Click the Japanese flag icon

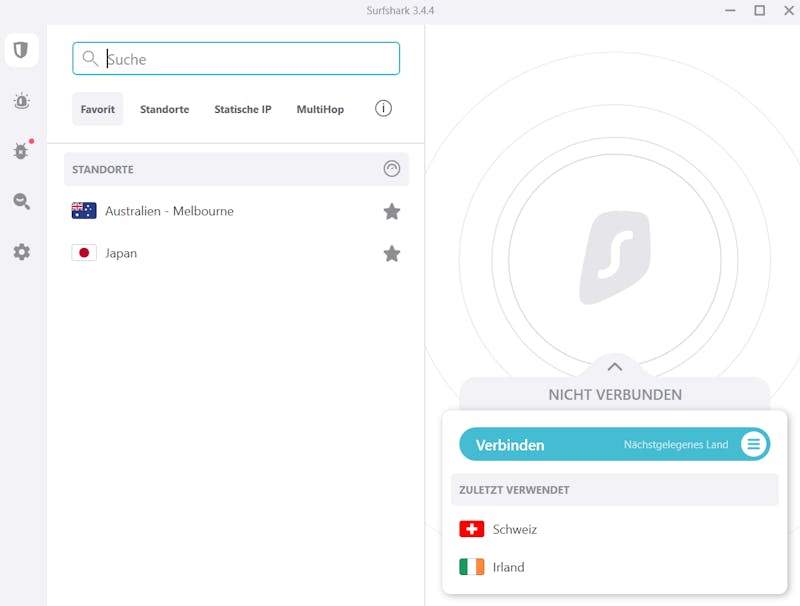tap(84, 253)
